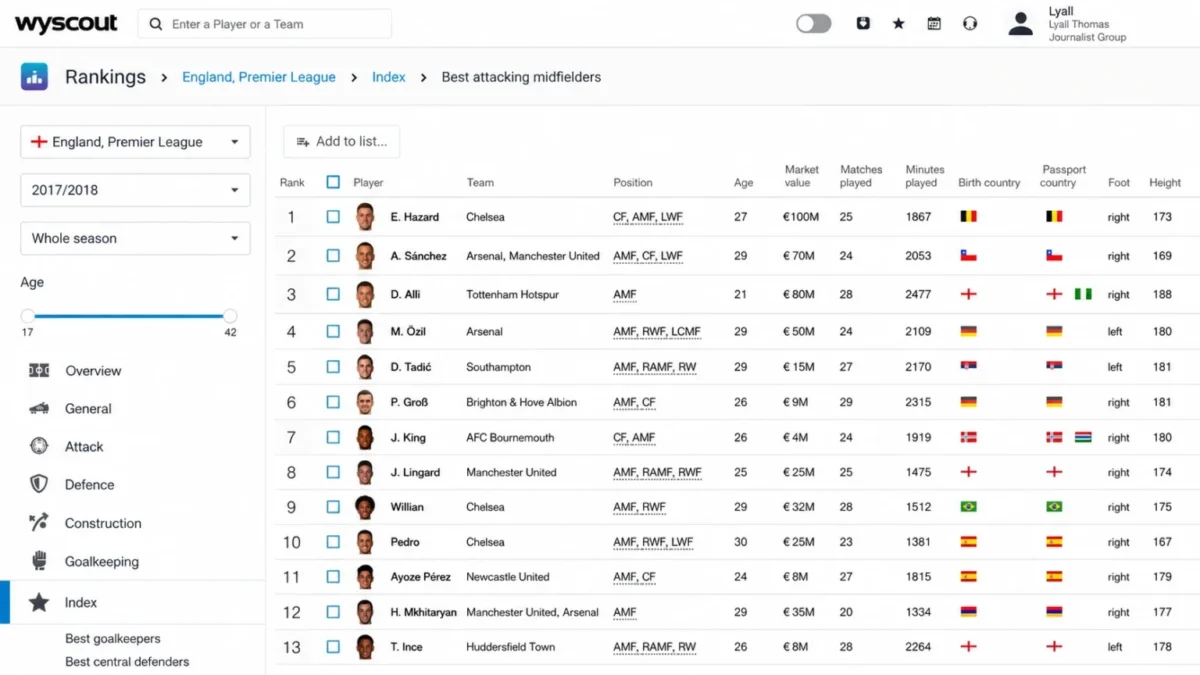
Task: Open the 2017/2018 season dropdown
Action: (x=135, y=190)
